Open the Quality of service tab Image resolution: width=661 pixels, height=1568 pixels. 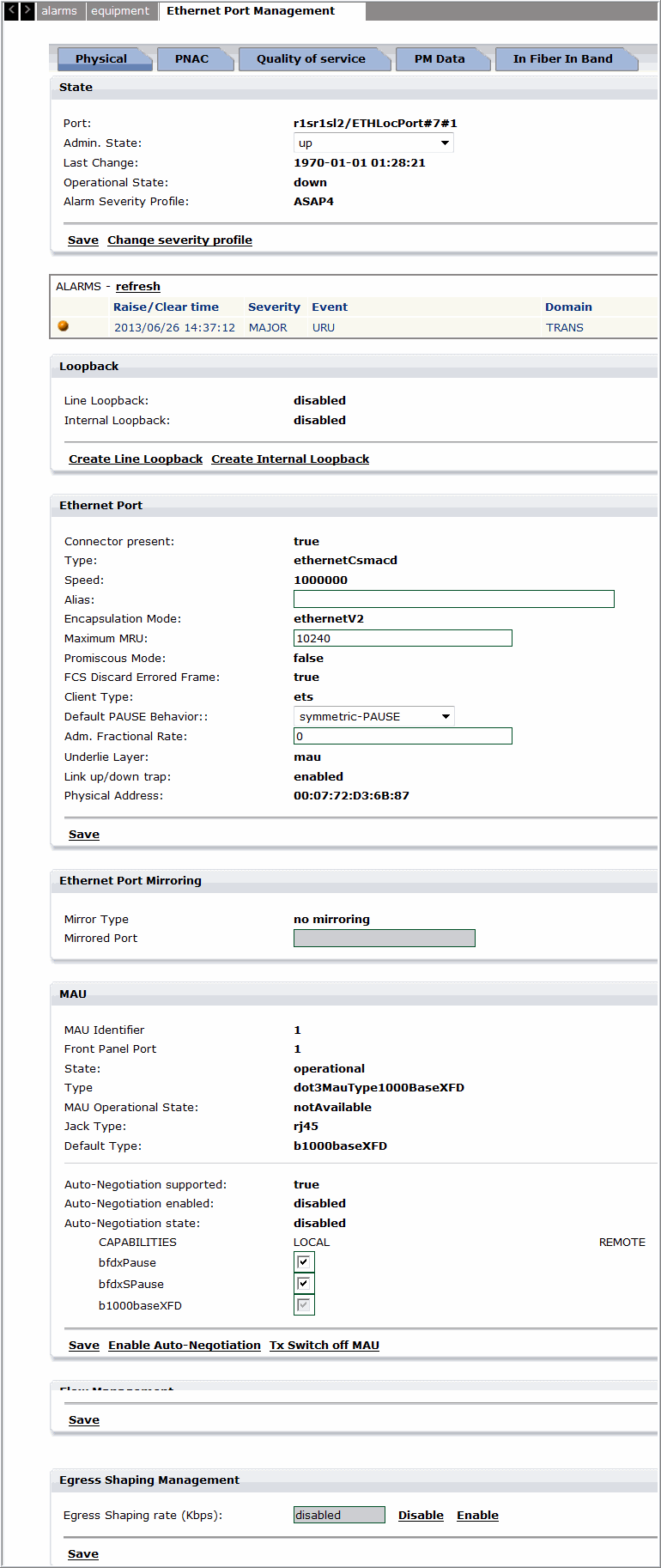(315, 59)
